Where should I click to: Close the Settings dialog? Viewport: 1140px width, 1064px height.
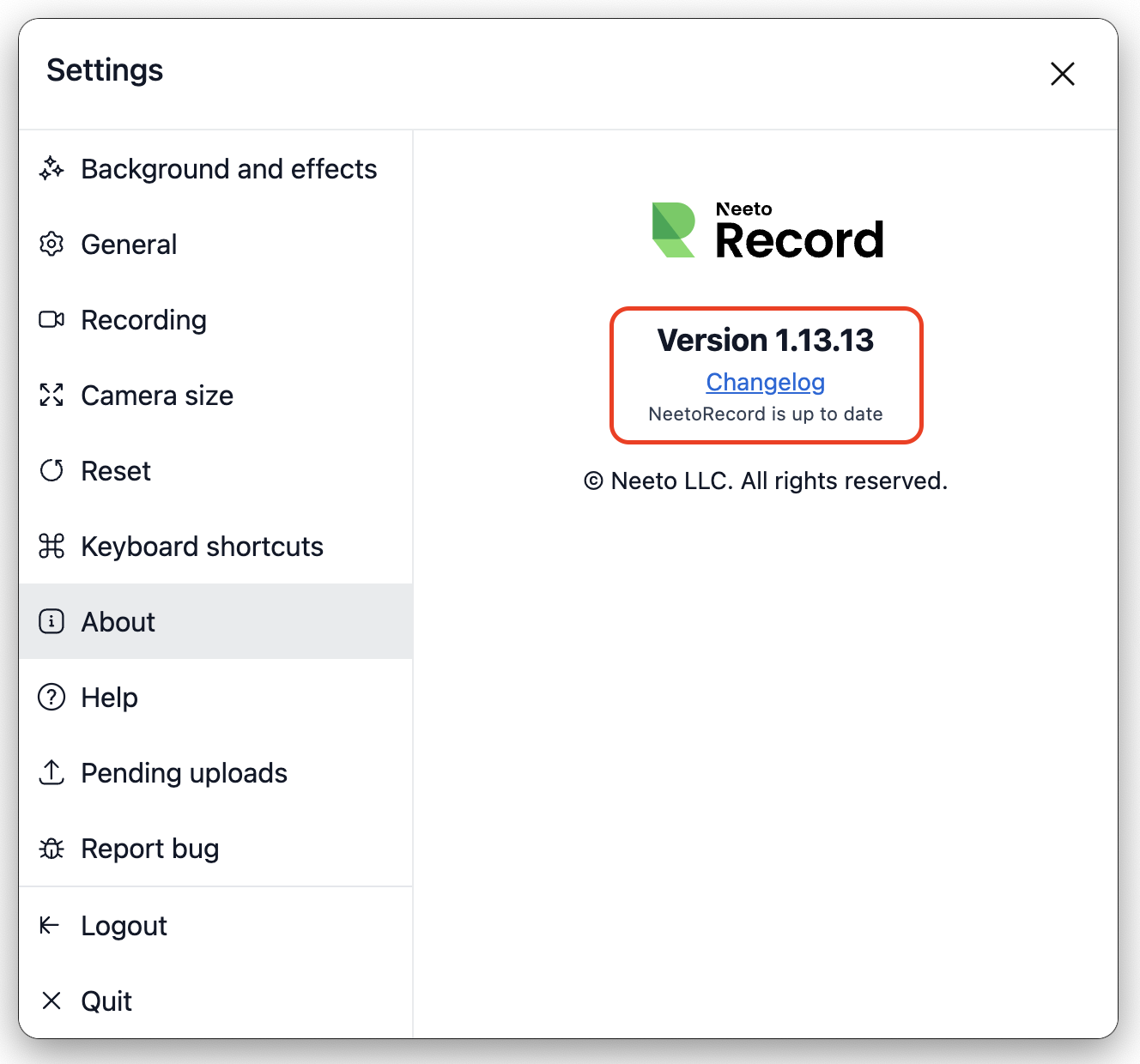1063,74
